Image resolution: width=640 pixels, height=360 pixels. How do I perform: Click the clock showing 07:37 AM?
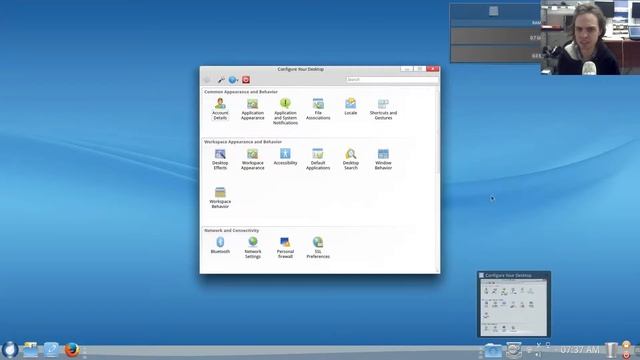[580, 350]
